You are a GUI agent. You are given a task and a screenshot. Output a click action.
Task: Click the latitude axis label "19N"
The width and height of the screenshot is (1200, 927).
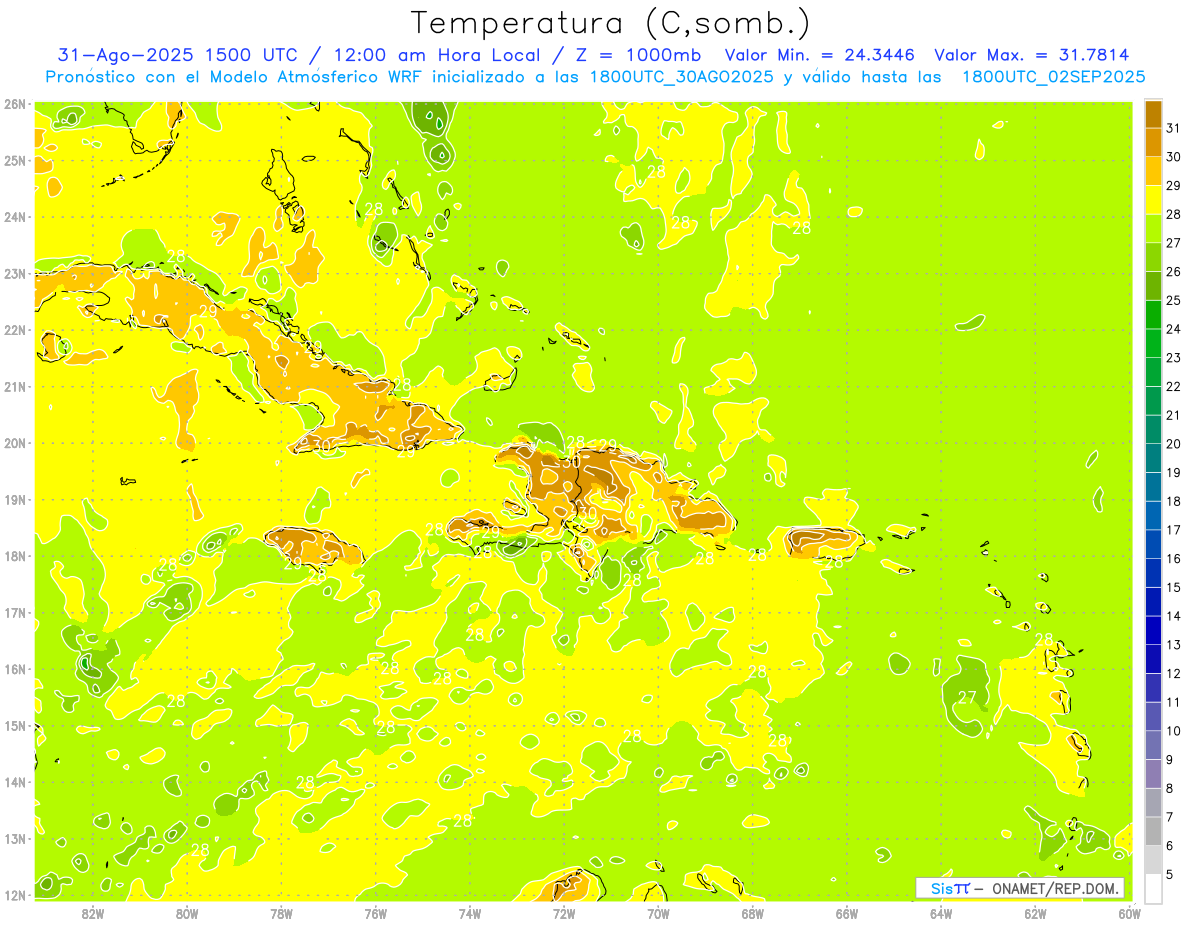pos(15,499)
